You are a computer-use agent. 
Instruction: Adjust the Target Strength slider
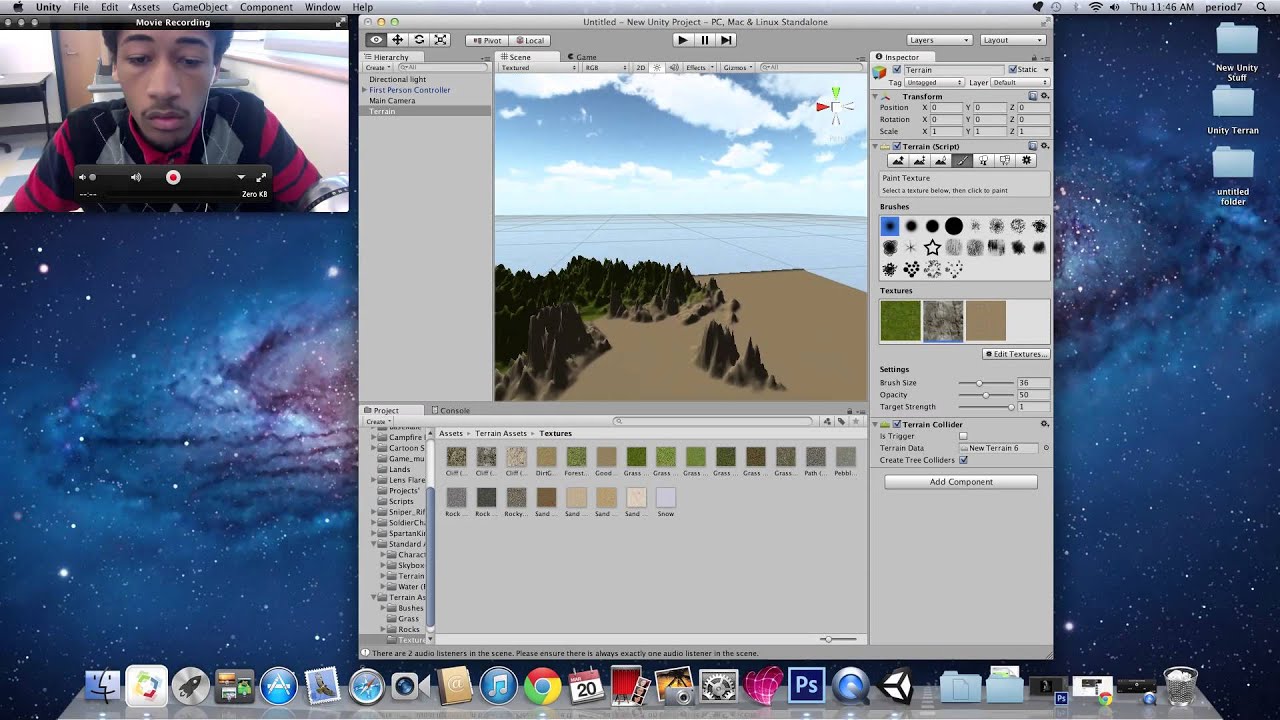986,407
